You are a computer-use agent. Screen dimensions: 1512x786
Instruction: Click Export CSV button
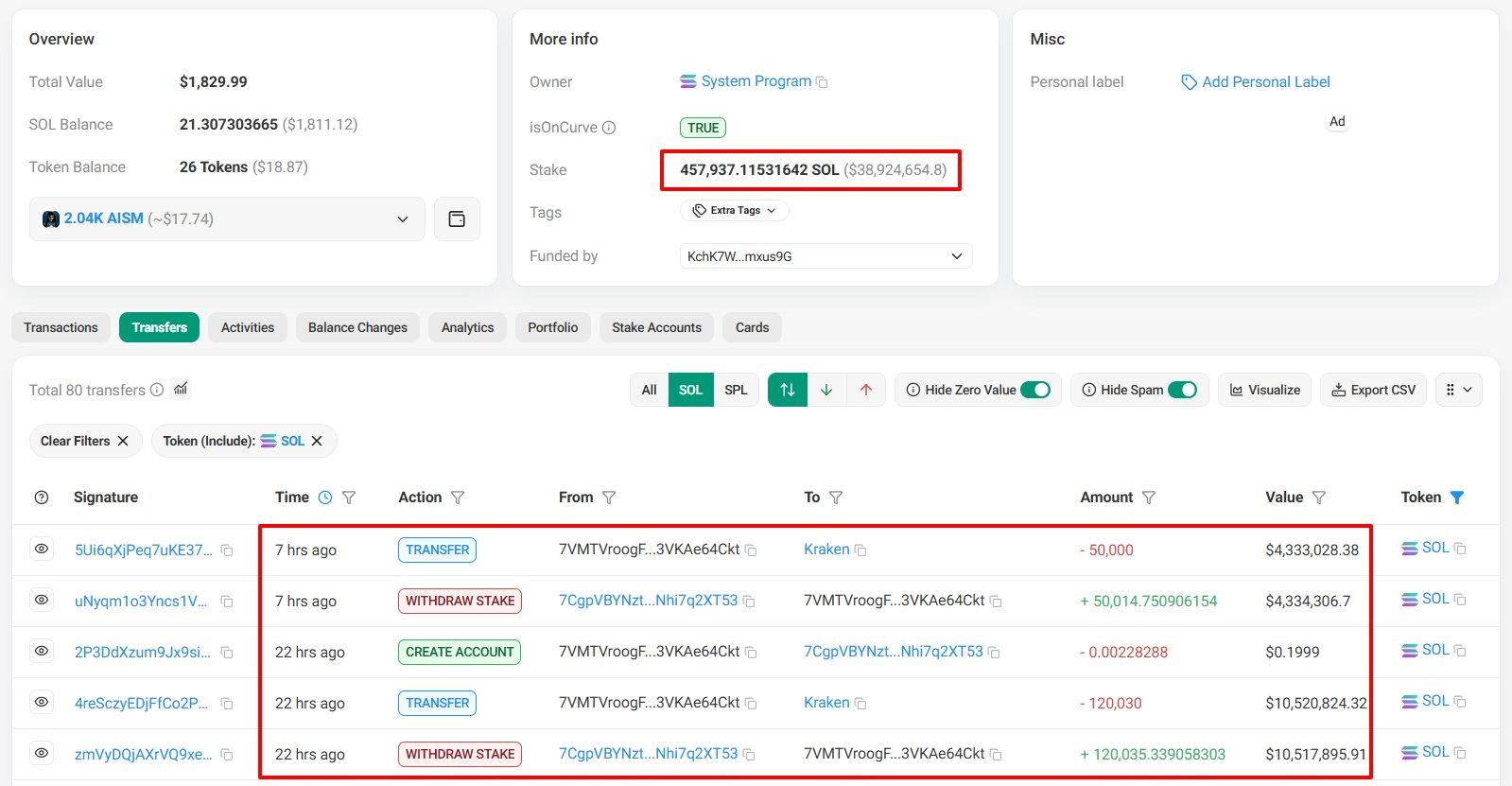[x=1374, y=390]
